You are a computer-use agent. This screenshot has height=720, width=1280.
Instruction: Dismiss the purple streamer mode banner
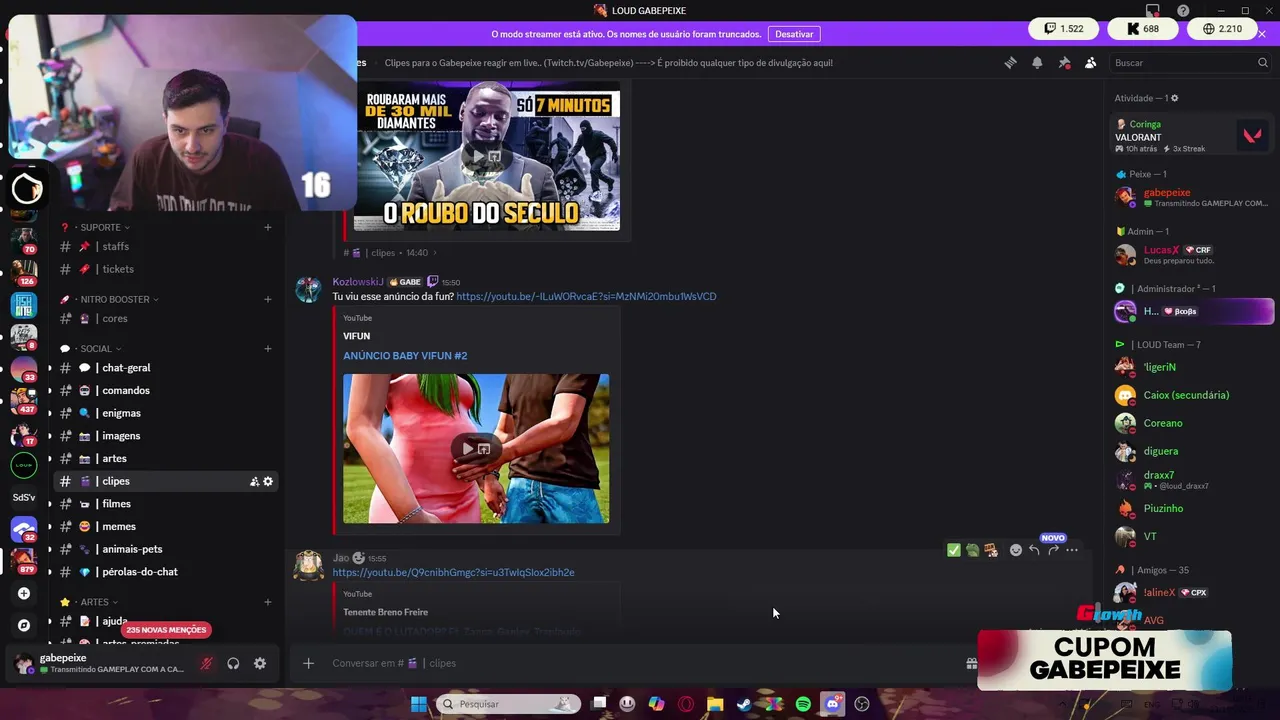tap(1262, 34)
